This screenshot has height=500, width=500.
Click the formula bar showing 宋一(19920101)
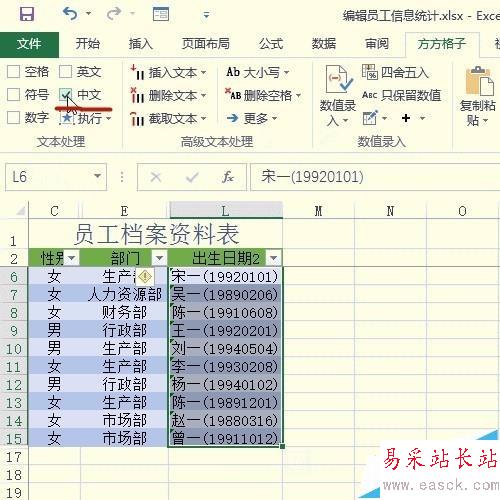pos(375,177)
